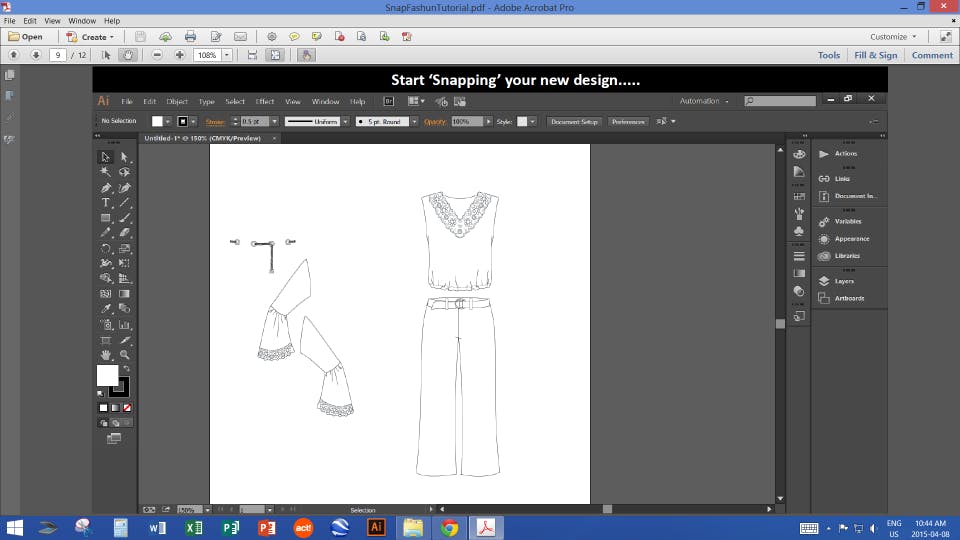
Task: Open the arrange documents dropdown
Action: pyautogui.click(x=416, y=101)
